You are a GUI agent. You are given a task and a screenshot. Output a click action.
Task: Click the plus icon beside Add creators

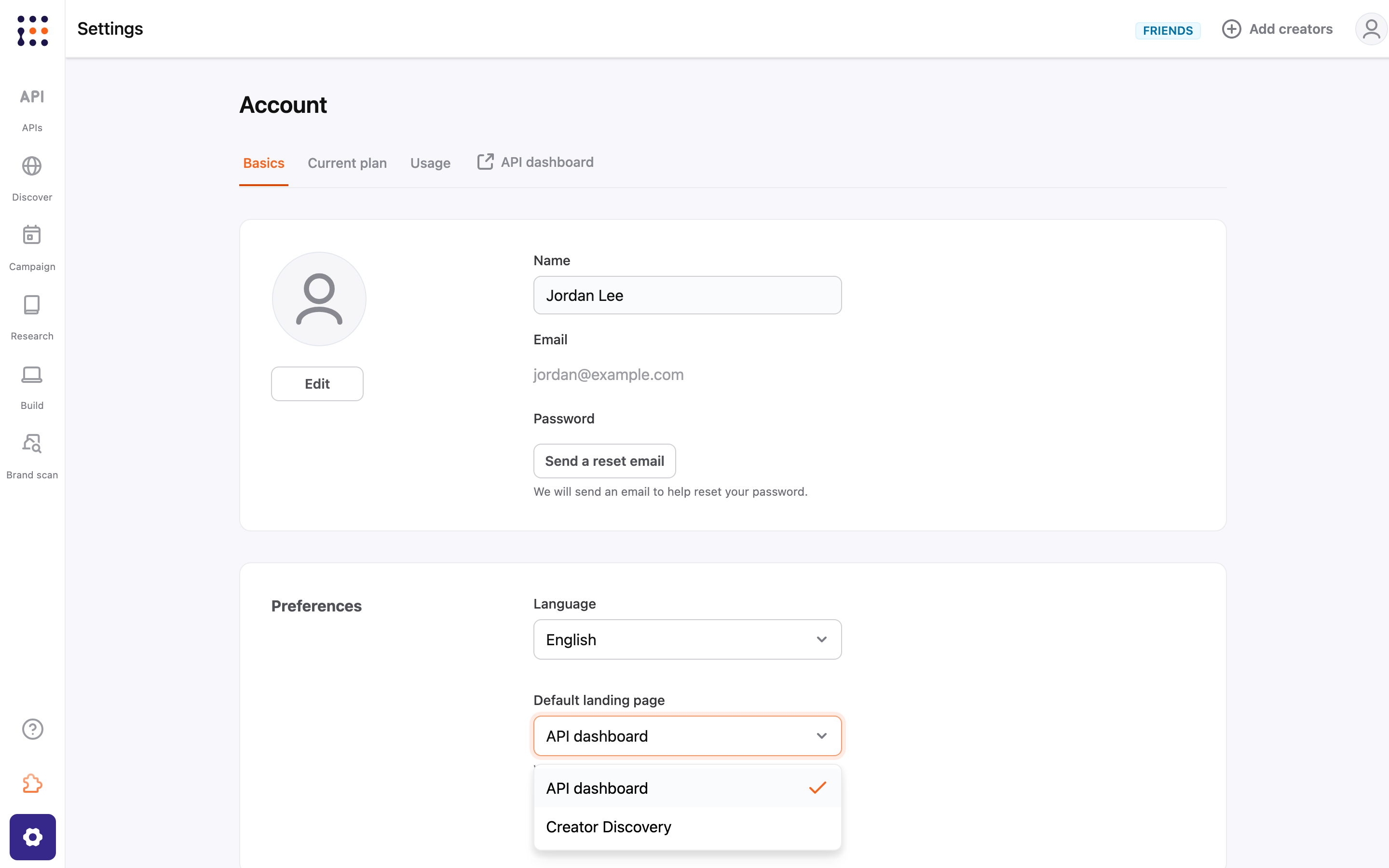(x=1231, y=29)
